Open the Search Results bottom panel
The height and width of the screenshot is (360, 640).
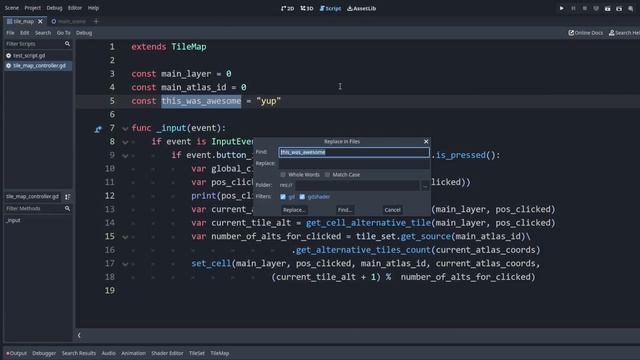click(79, 353)
